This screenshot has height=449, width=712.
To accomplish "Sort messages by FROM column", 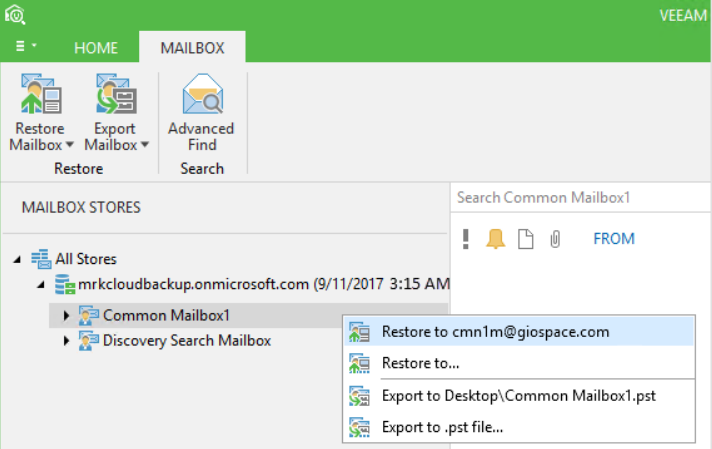I will (x=614, y=239).
